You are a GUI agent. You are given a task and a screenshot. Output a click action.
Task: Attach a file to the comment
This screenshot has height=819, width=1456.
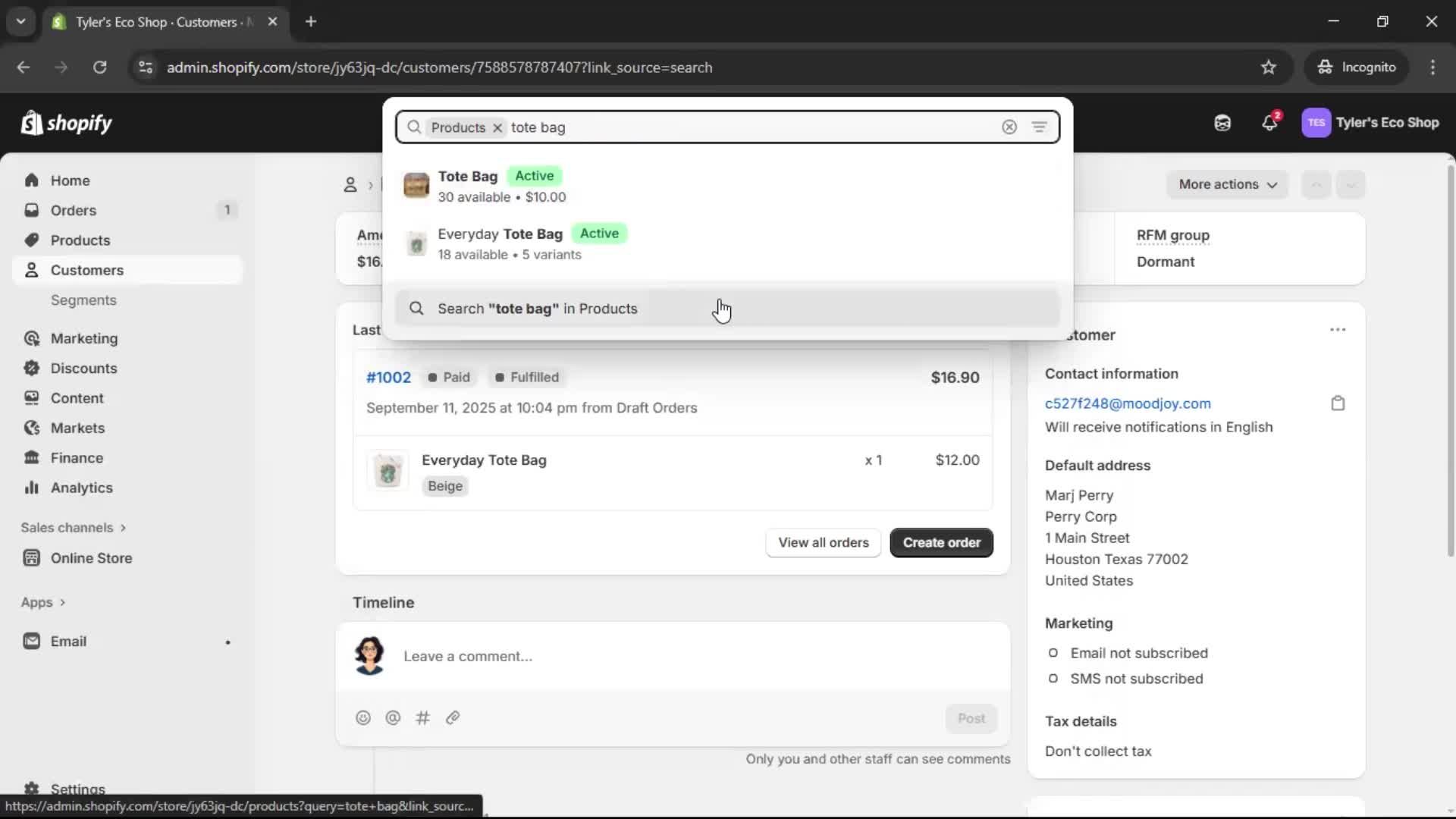tap(453, 717)
